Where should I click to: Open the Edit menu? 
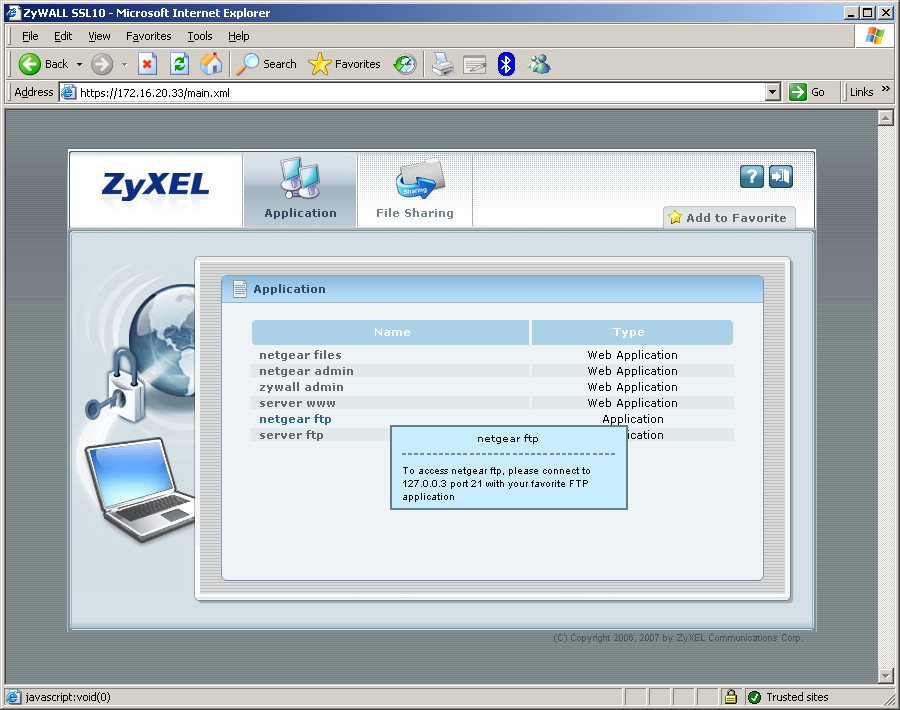point(63,36)
